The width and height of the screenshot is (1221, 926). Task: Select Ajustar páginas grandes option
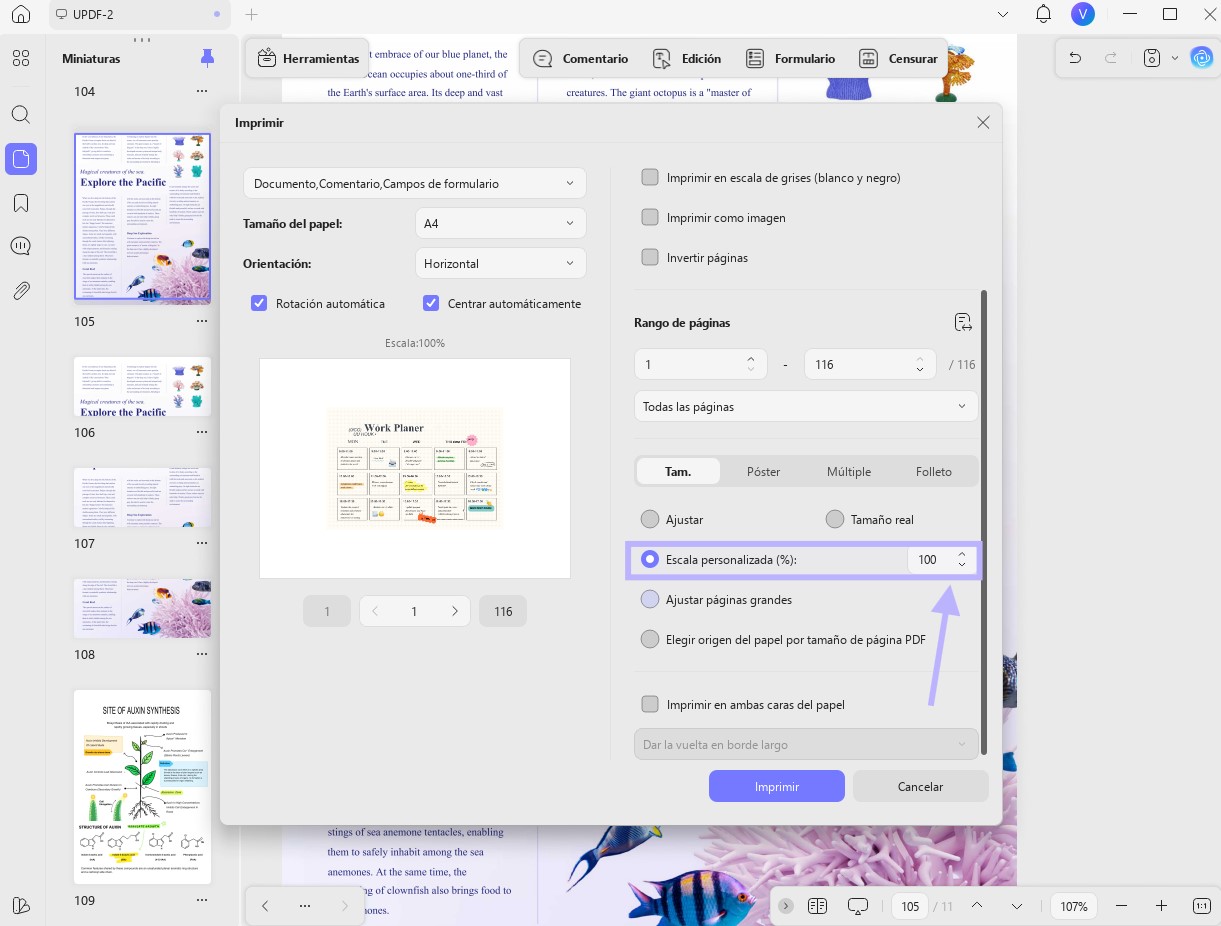tap(650, 599)
